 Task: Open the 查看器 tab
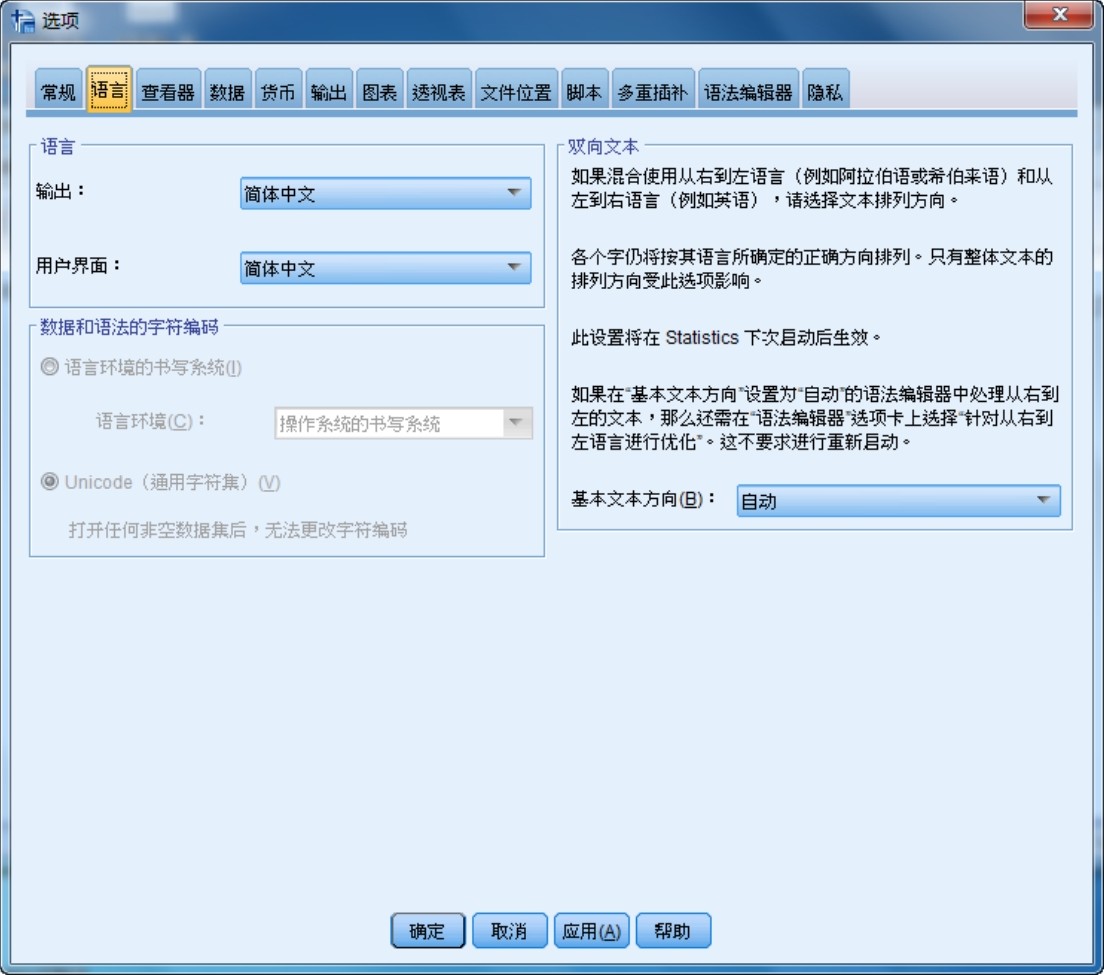click(168, 91)
